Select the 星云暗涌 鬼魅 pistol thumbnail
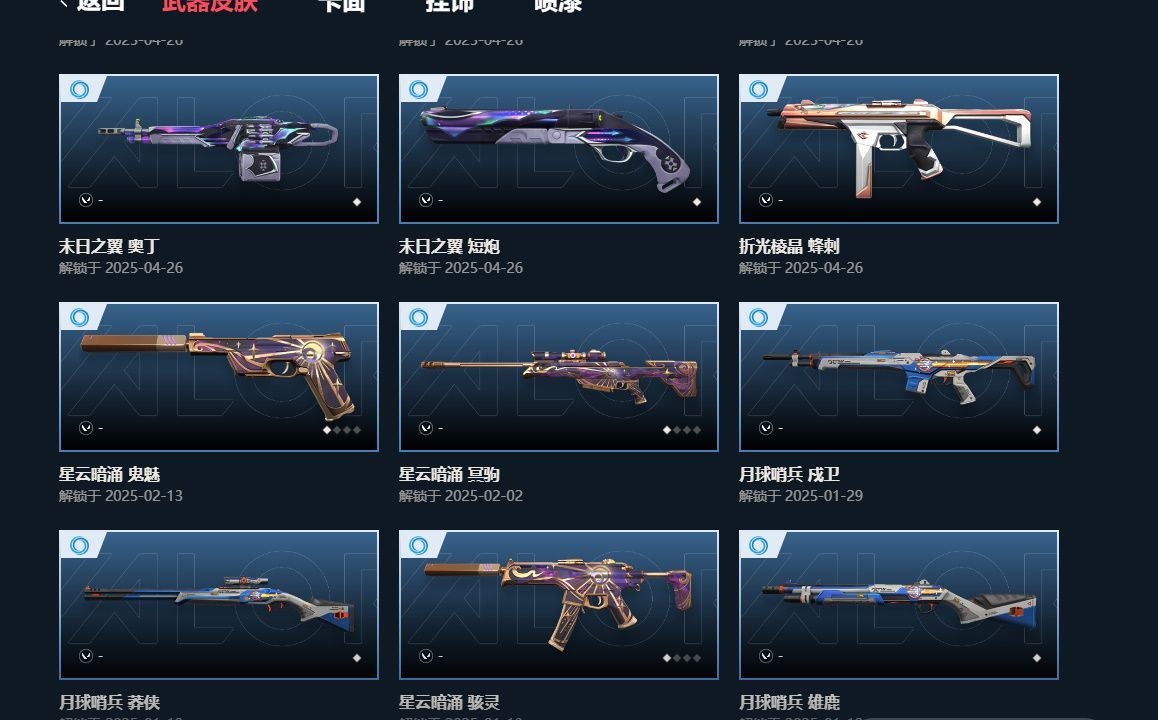Viewport: 1158px width, 720px height. click(219, 377)
